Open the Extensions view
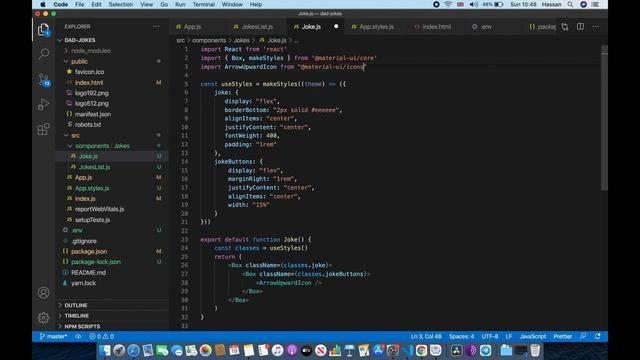Screen dimensions: 640x360 [43, 129]
